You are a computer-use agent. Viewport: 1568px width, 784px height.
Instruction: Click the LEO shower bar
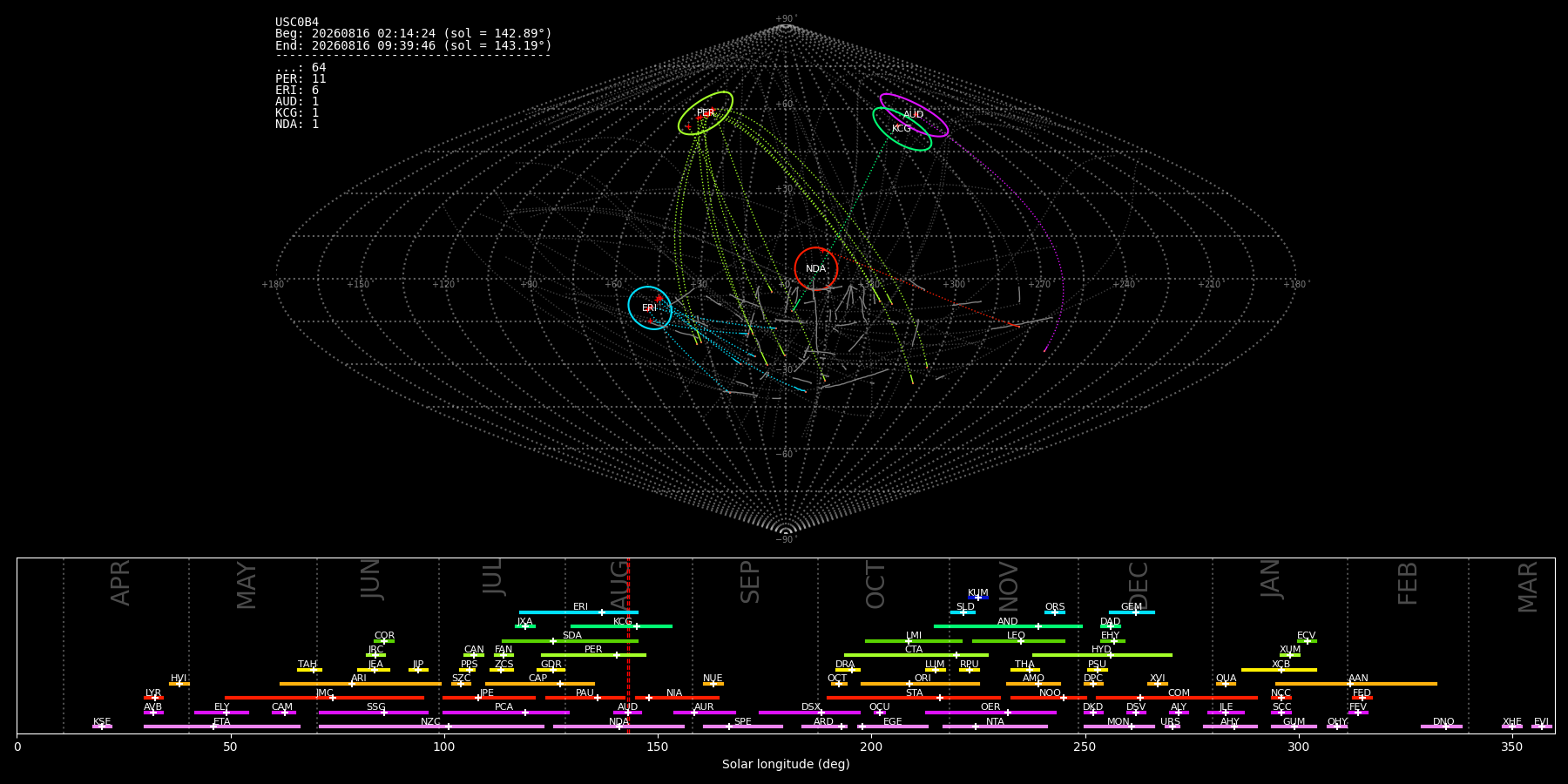pos(1018,641)
